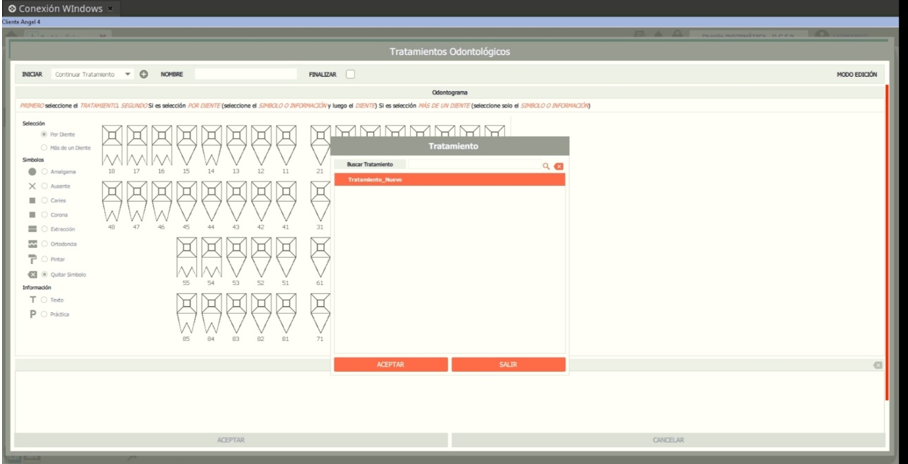
Task: Select tooth 13 in the upper row
Action: 236,145
